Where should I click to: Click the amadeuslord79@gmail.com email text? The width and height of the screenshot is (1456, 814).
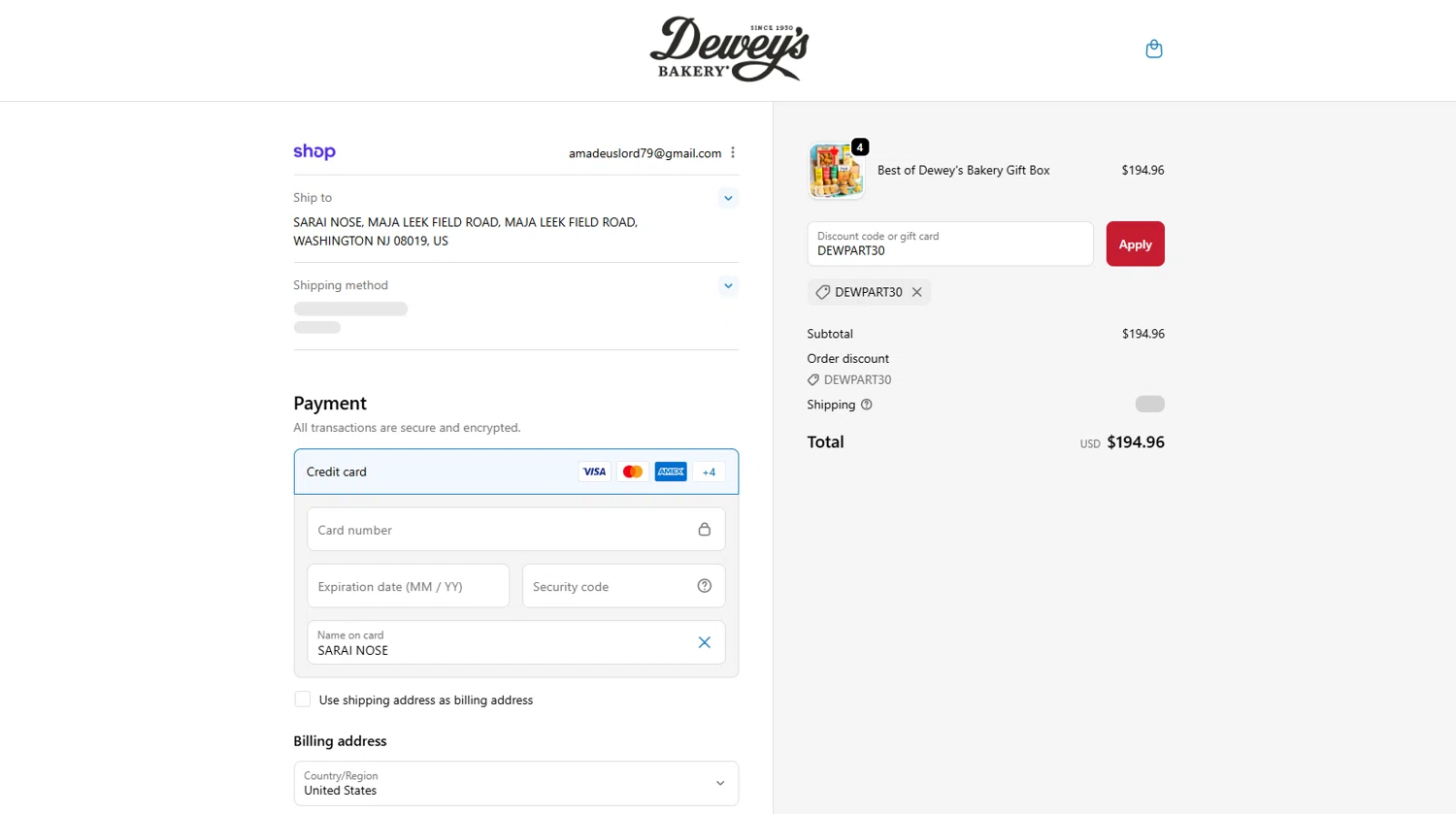point(645,153)
